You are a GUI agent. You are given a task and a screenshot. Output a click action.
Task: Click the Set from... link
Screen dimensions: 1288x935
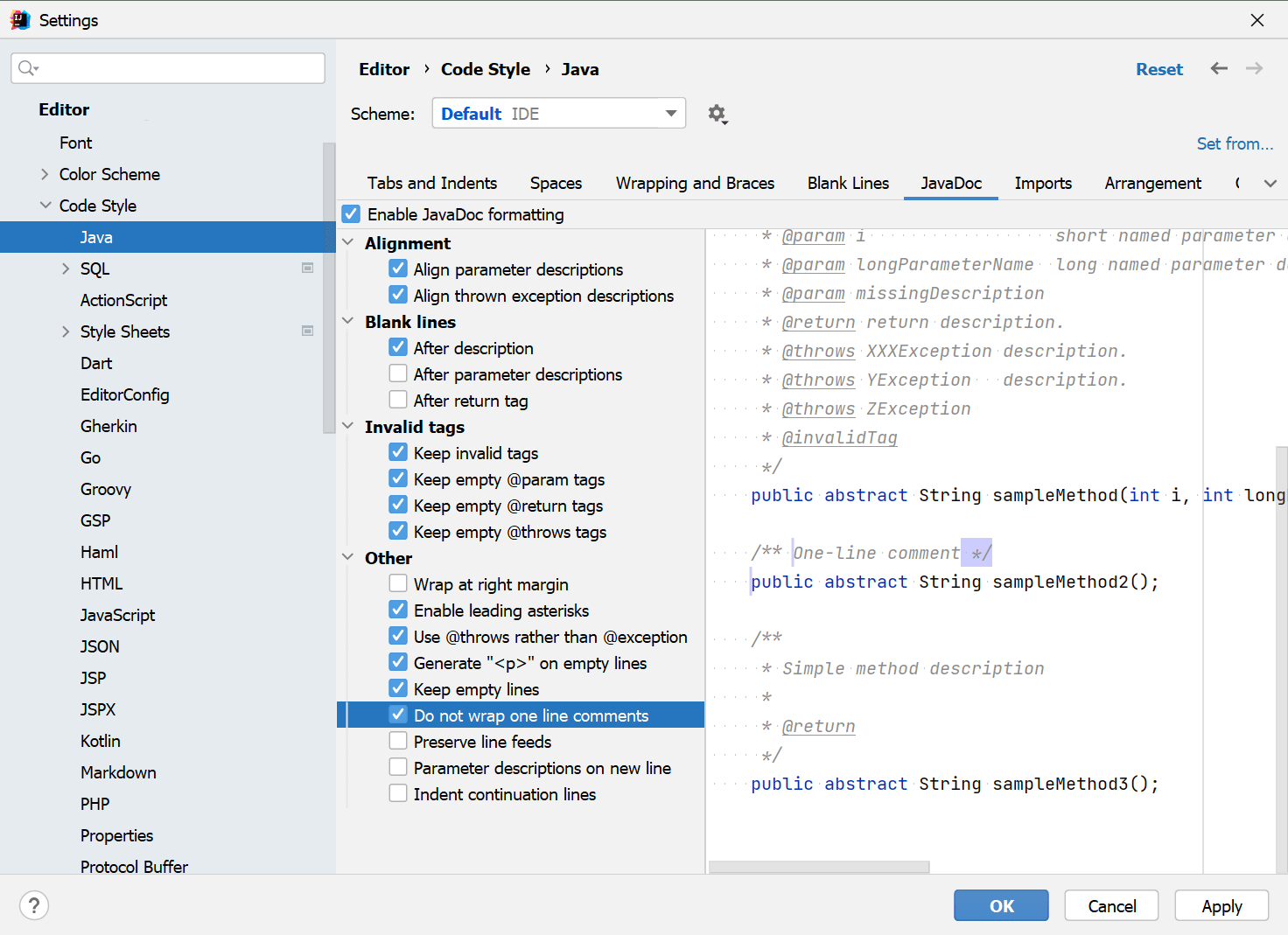(1235, 143)
